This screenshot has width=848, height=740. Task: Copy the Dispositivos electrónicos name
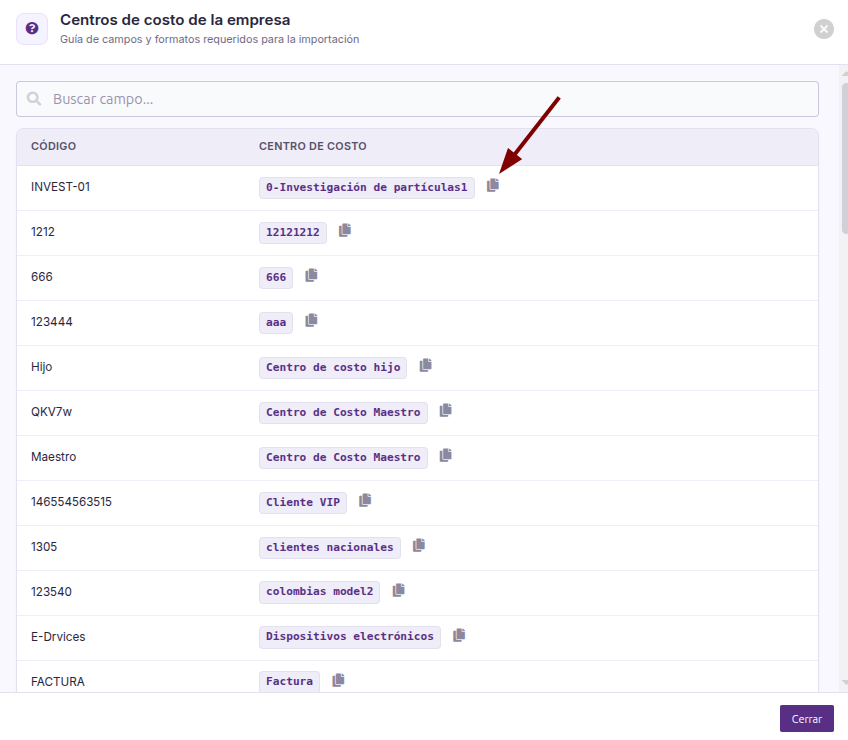coord(459,635)
